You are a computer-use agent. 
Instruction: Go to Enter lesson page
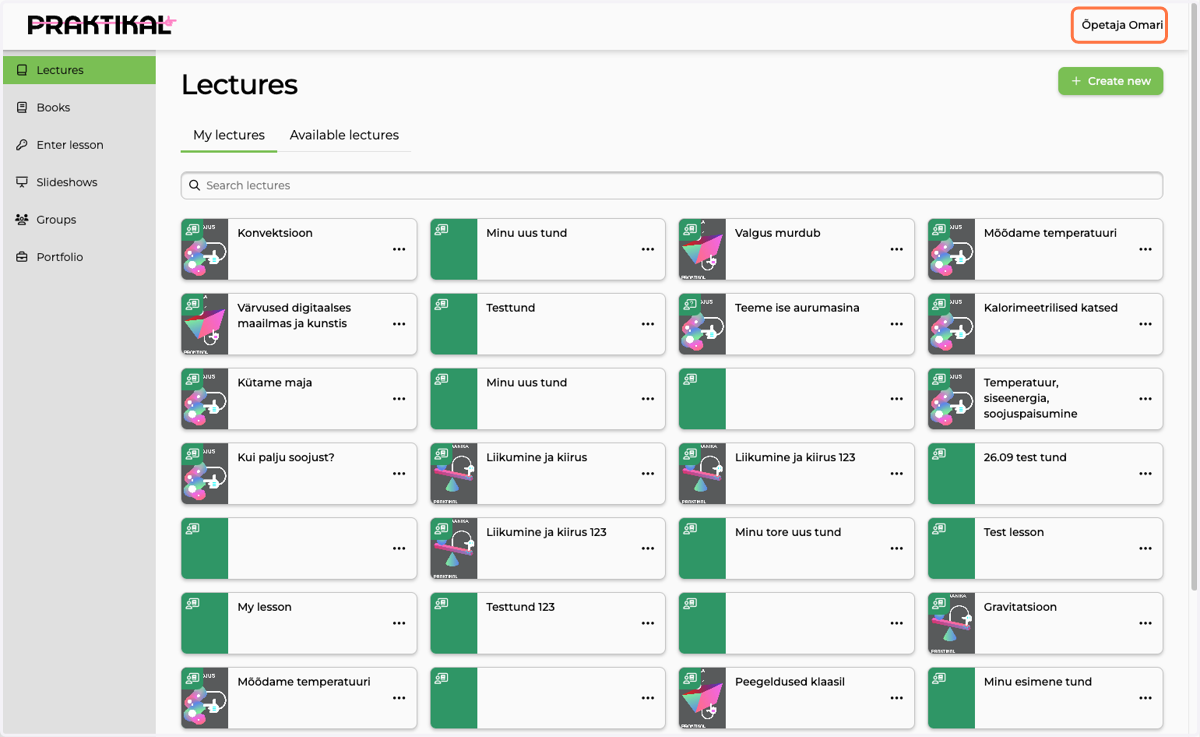pyautogui.click(x=79, y=145)
